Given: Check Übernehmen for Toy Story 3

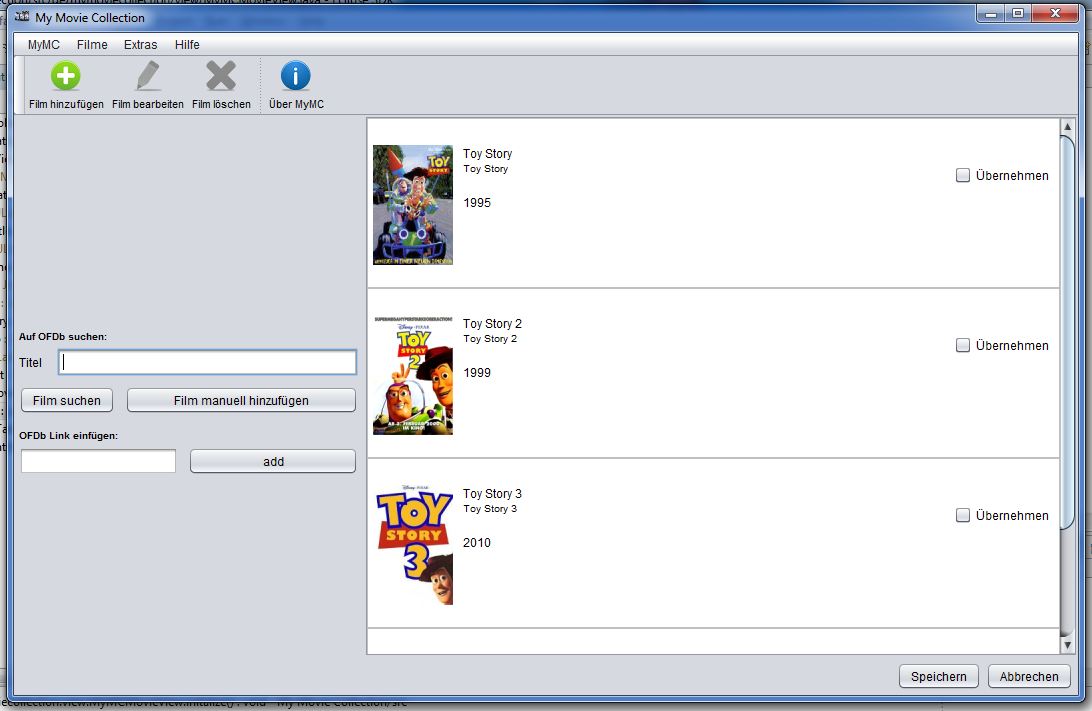Looking at the screenshot, I should point(962,515).
